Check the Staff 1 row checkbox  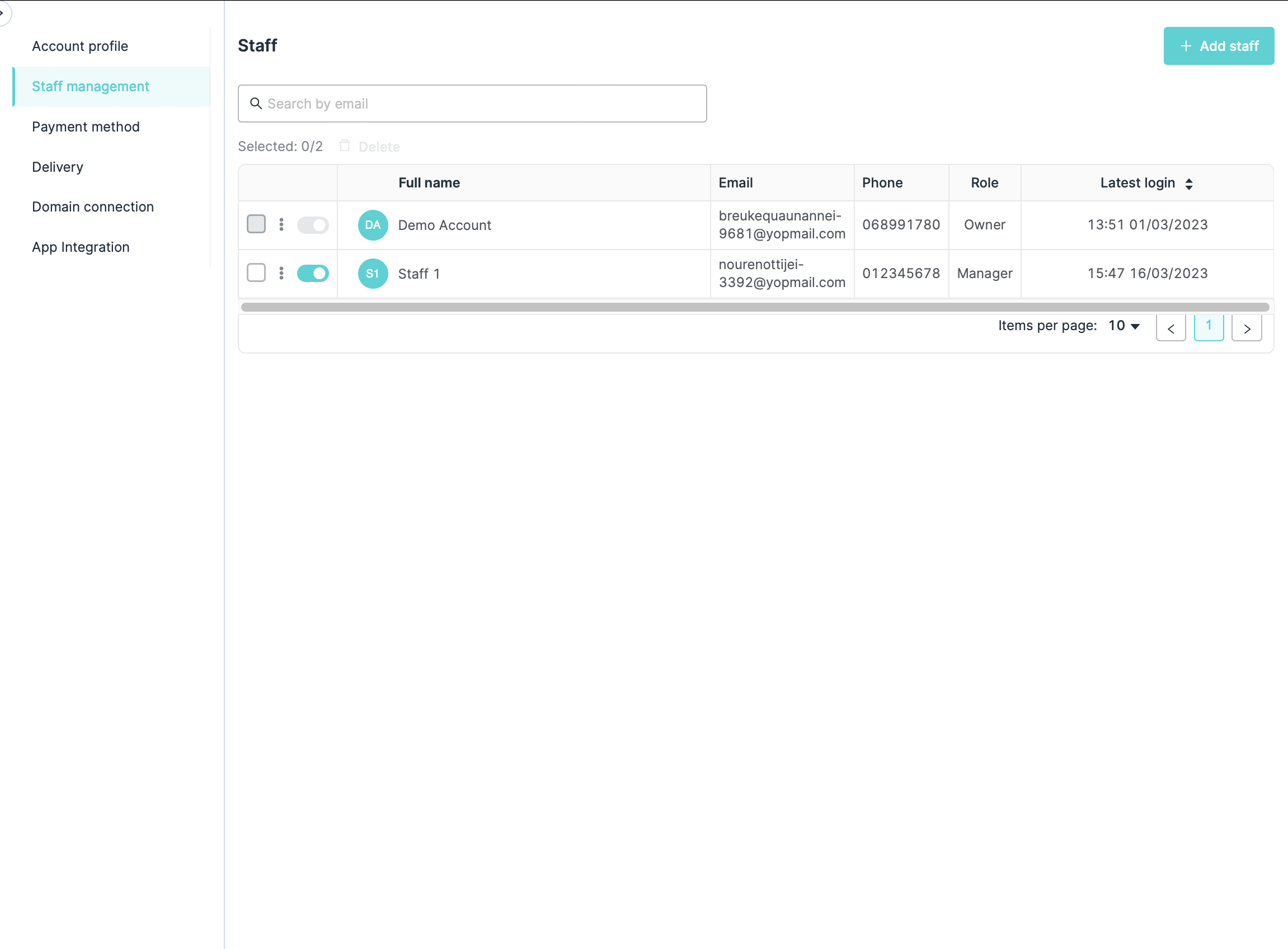pos(256,273)
